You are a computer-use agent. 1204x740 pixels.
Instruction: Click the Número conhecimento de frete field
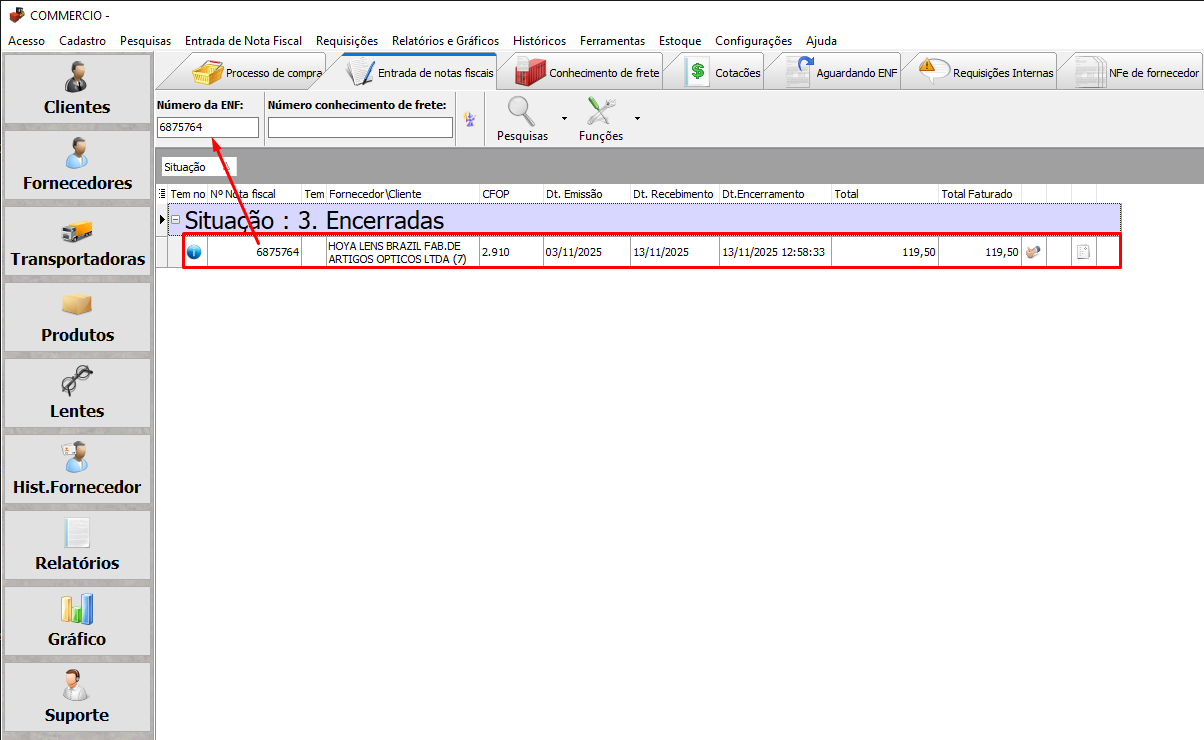(360, 127)
